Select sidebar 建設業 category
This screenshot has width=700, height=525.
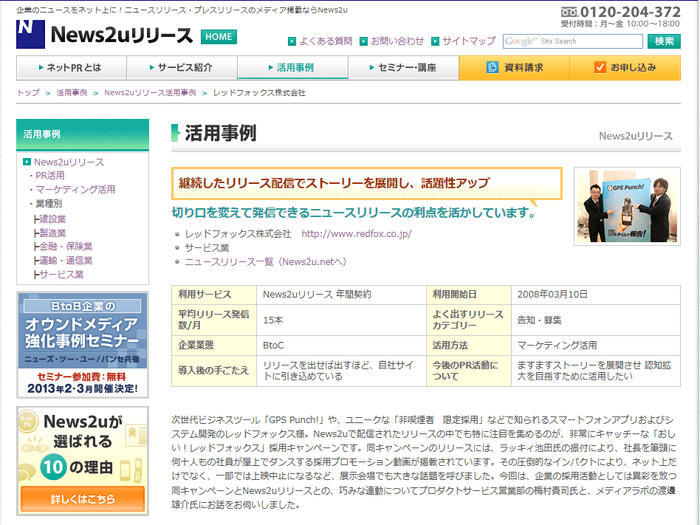click(x=52, y=219)
